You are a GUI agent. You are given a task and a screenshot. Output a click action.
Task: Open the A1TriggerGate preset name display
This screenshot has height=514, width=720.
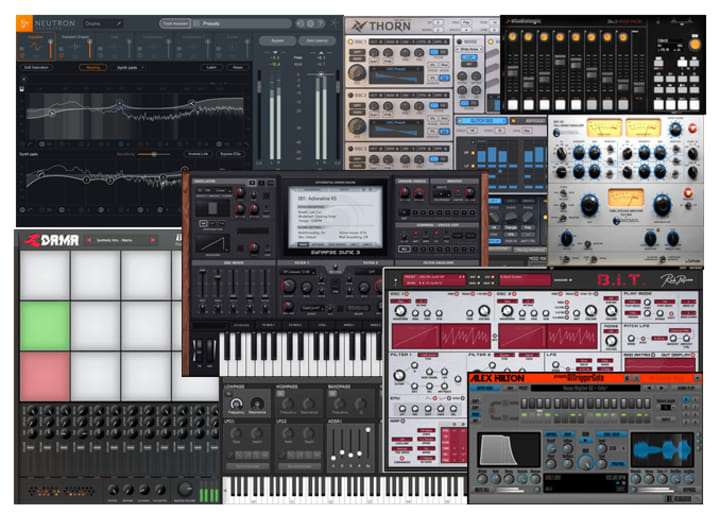pyautogui.click(x=585, y=389)
